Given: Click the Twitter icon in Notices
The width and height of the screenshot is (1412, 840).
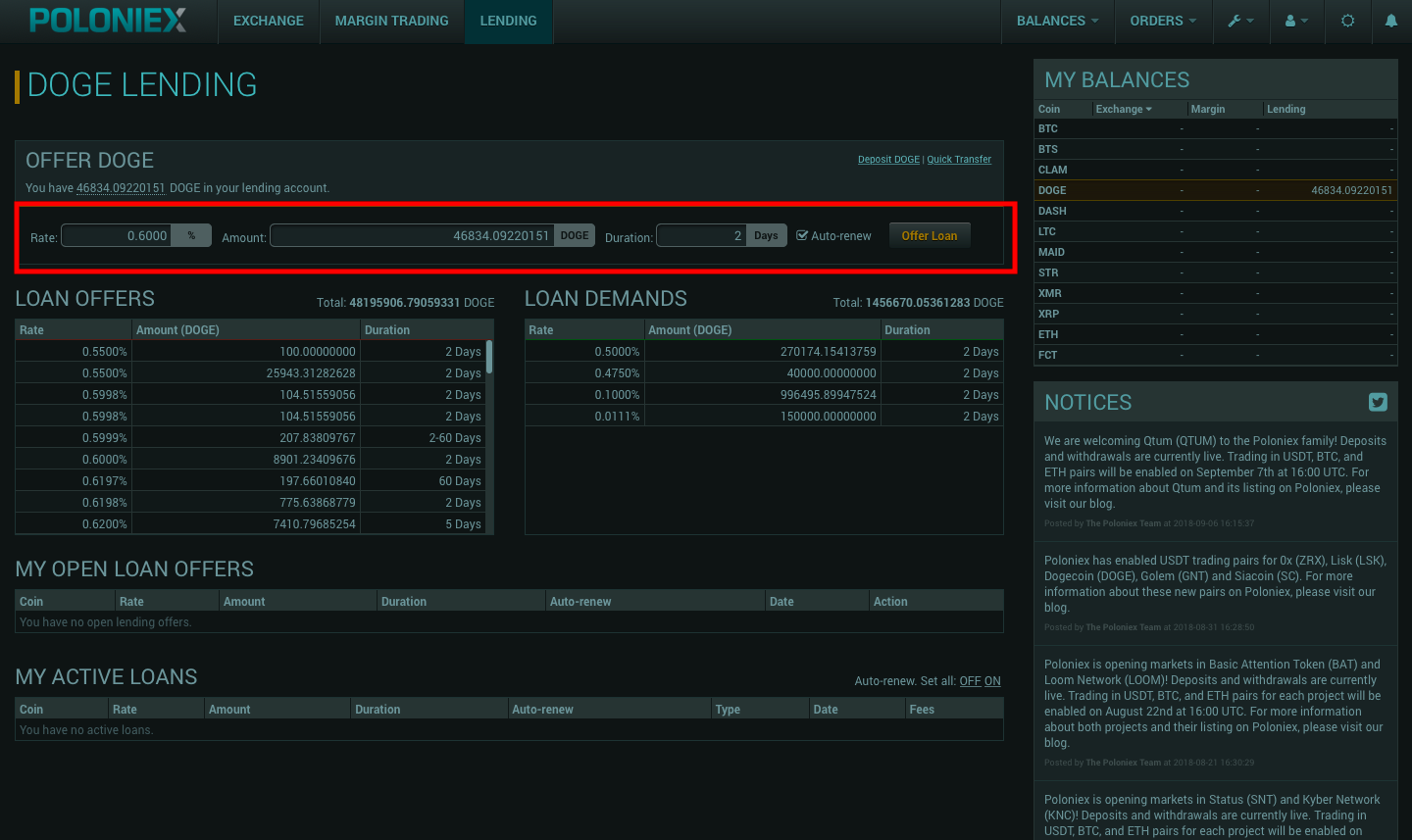Looking at the screenshot, I should click(1378, 402).
